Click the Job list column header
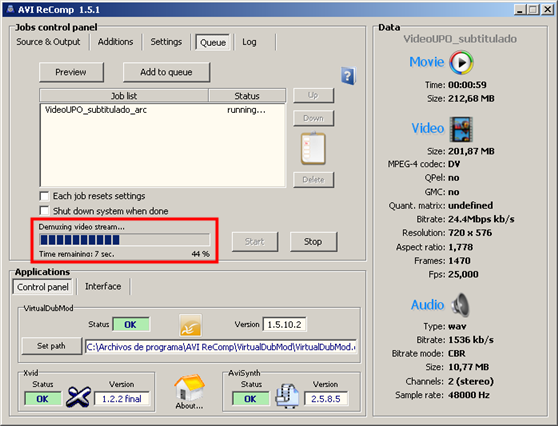 tap(124, 96)
